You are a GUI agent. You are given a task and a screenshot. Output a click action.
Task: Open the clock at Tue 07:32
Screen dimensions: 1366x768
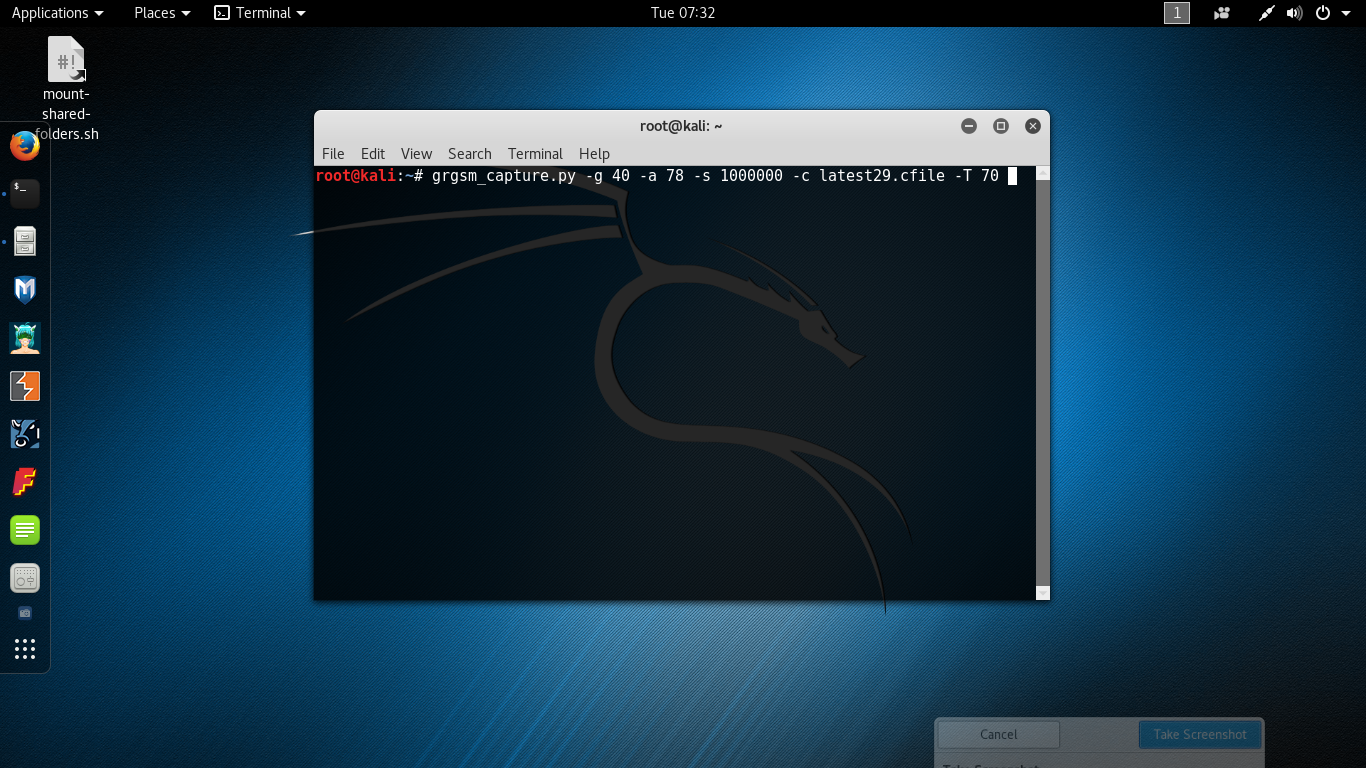tap(682, 13)
